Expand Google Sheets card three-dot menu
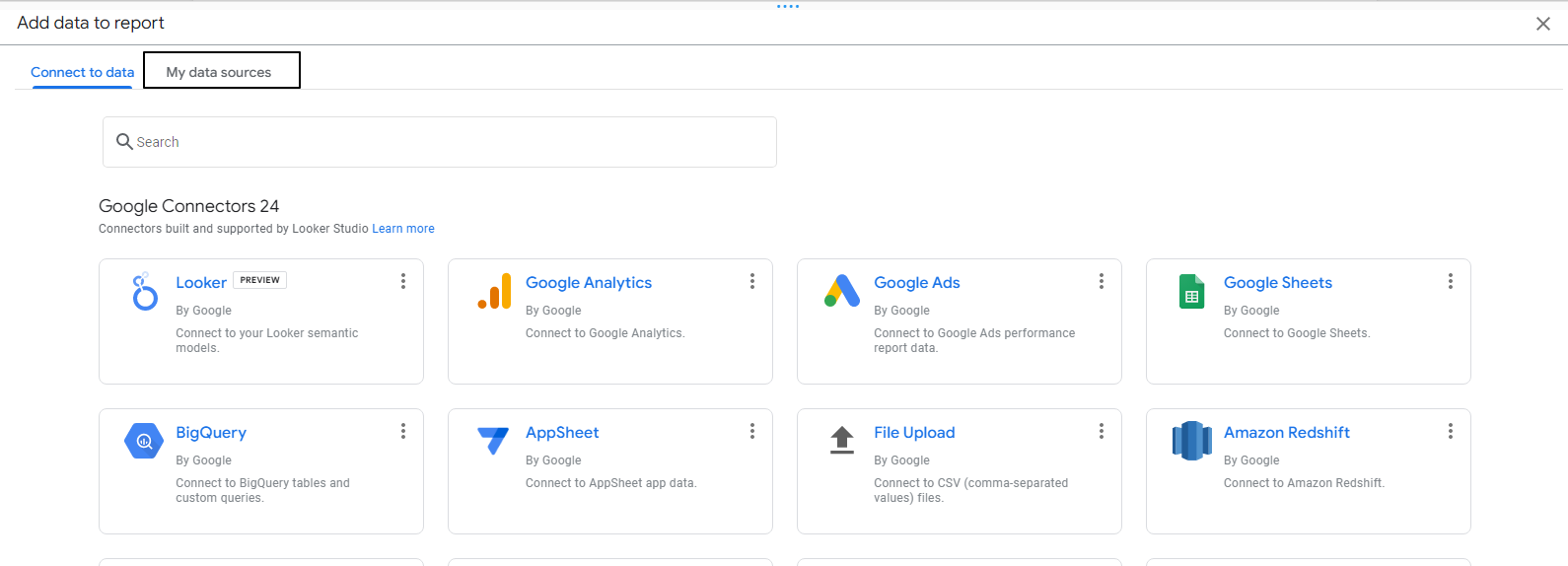Screen dimensions: 1568x566 1451,281
